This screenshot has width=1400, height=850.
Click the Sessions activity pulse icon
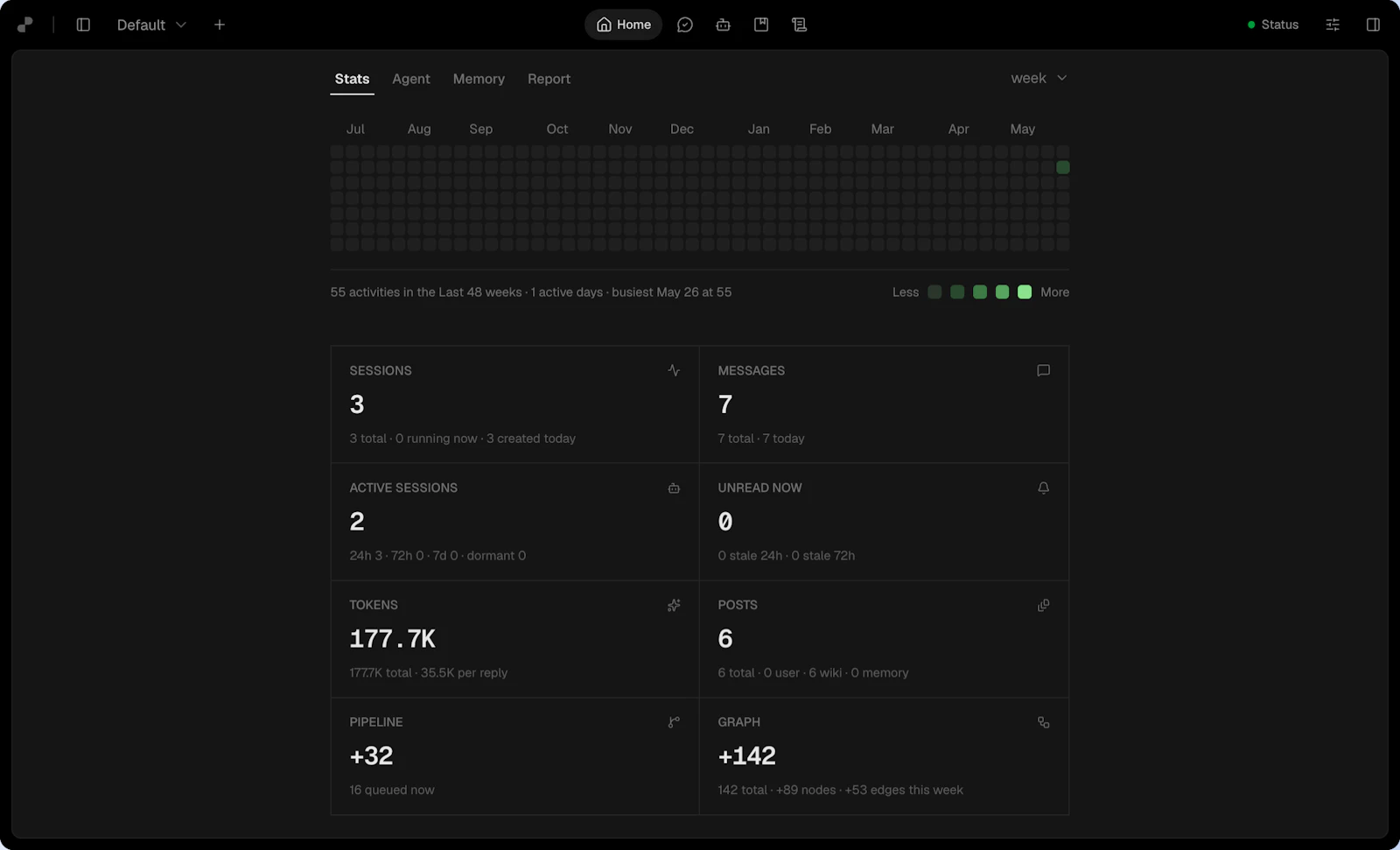coord(674,370)
